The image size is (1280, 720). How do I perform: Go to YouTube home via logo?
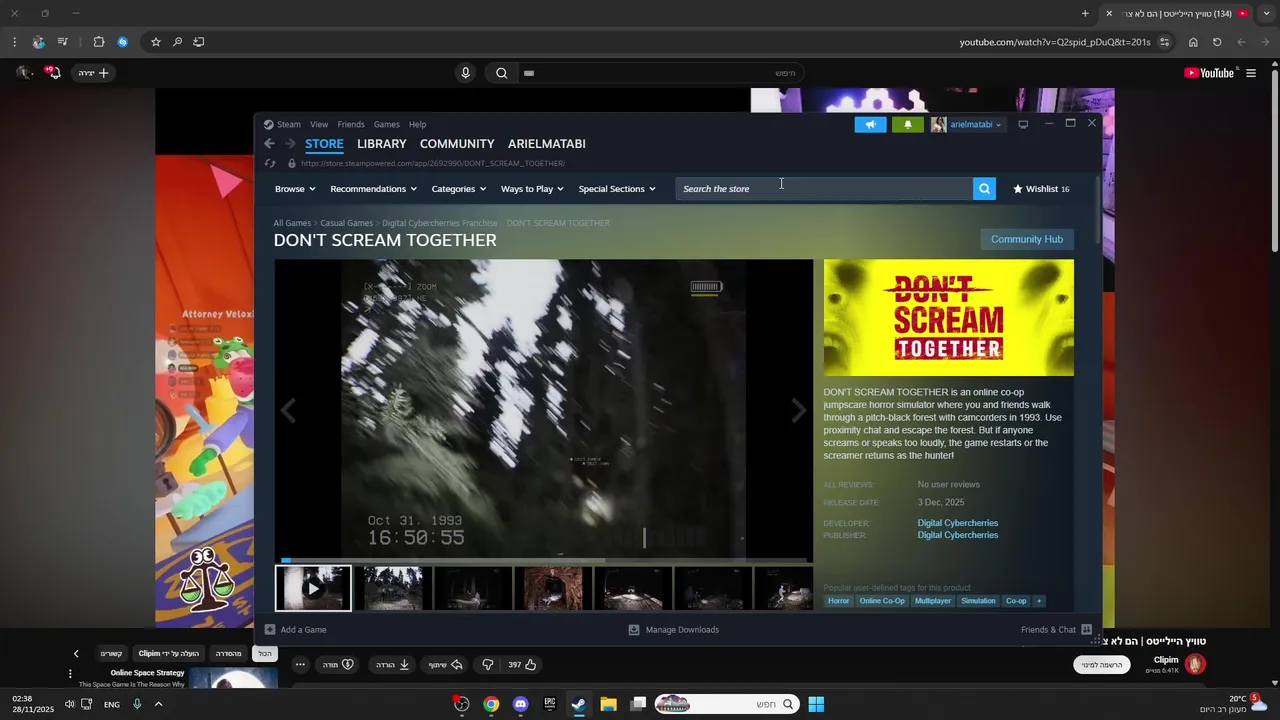click(1209, 73)
